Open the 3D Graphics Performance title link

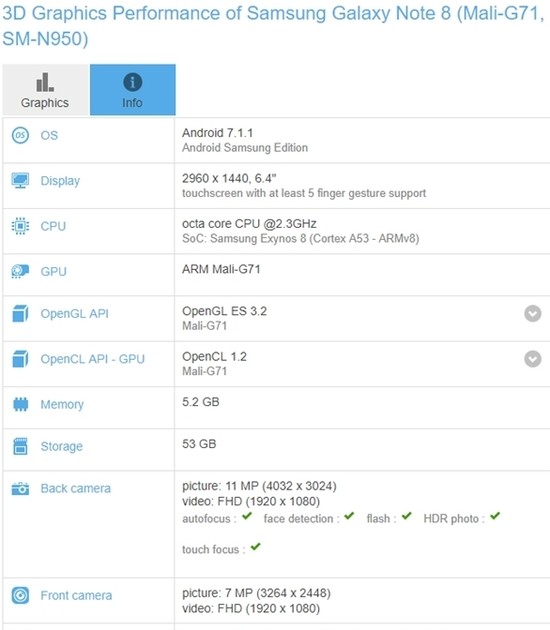(x=273, y=26)
